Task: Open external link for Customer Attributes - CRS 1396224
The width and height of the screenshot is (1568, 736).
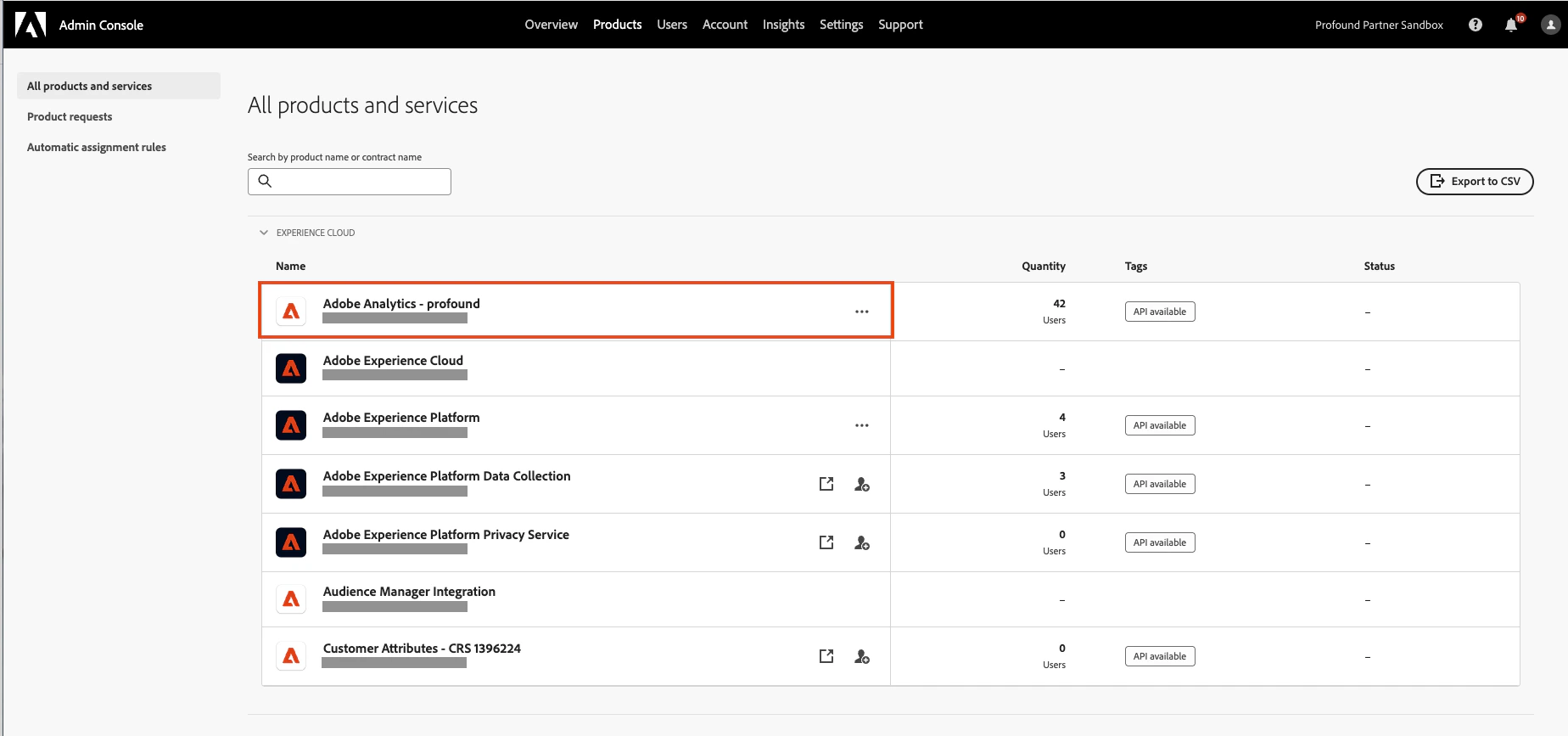Action: [826, 656]
